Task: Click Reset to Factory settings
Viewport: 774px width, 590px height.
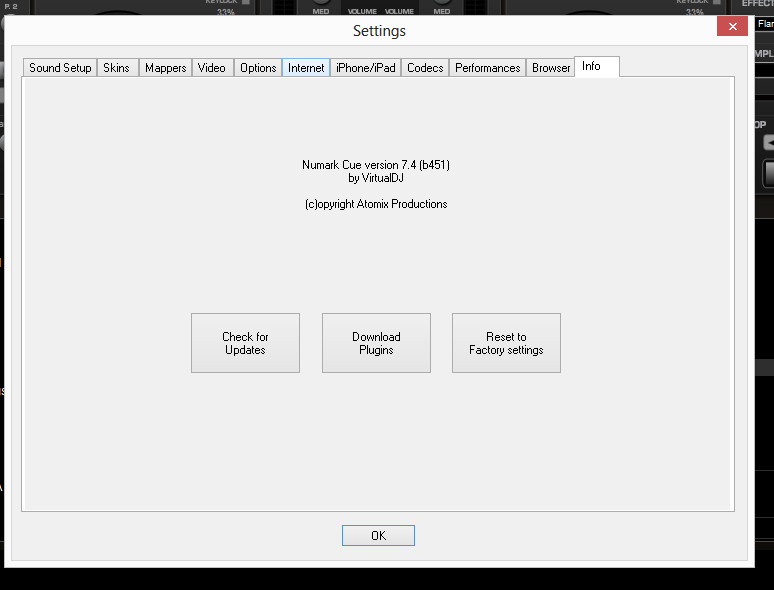Action: point(506,343)
